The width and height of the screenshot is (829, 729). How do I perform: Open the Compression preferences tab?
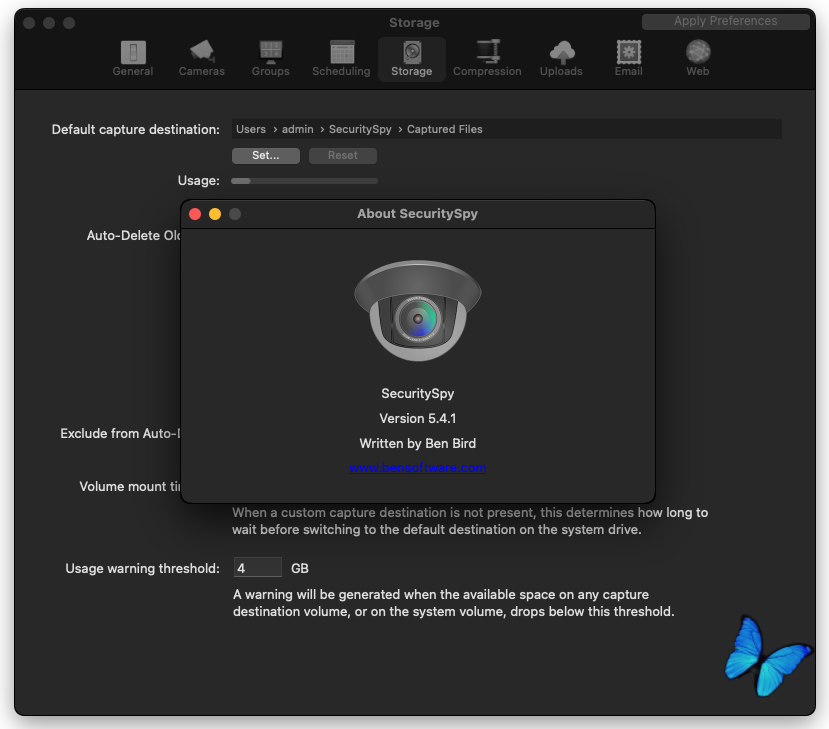[487, 59]
